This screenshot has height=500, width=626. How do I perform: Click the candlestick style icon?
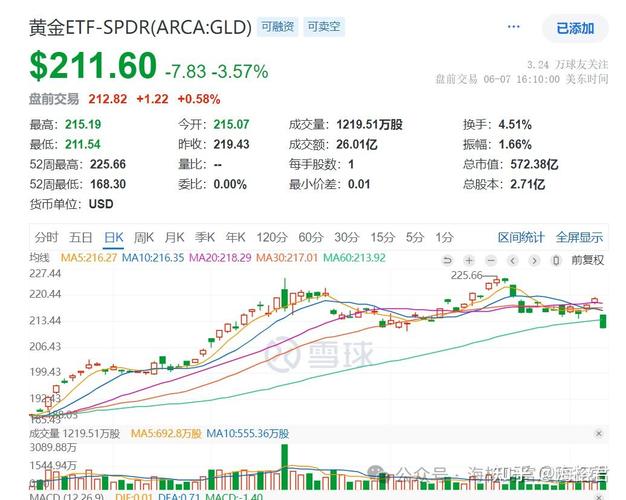(x=555, y=260)
